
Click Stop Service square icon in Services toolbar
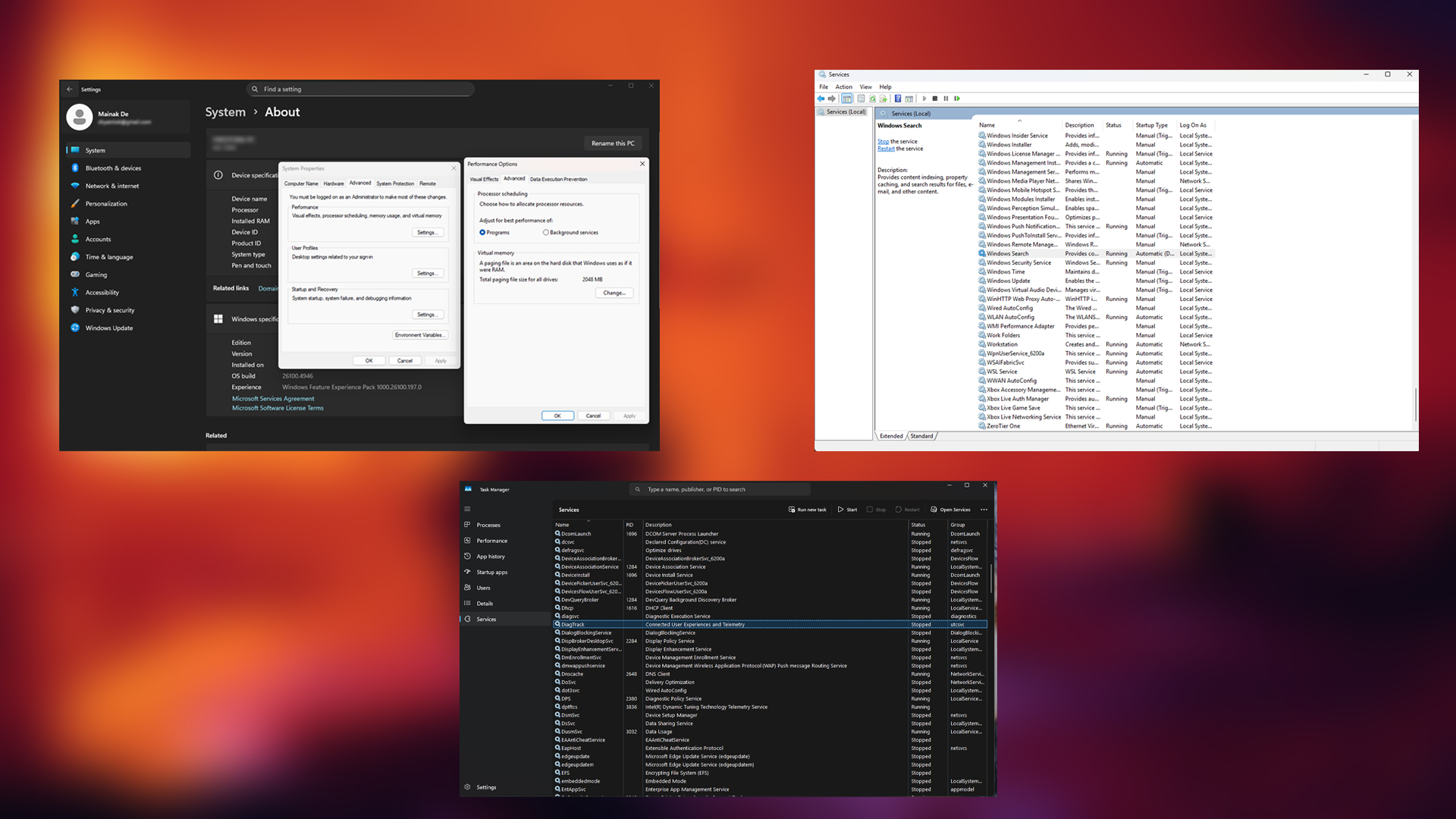click(935, 99)
